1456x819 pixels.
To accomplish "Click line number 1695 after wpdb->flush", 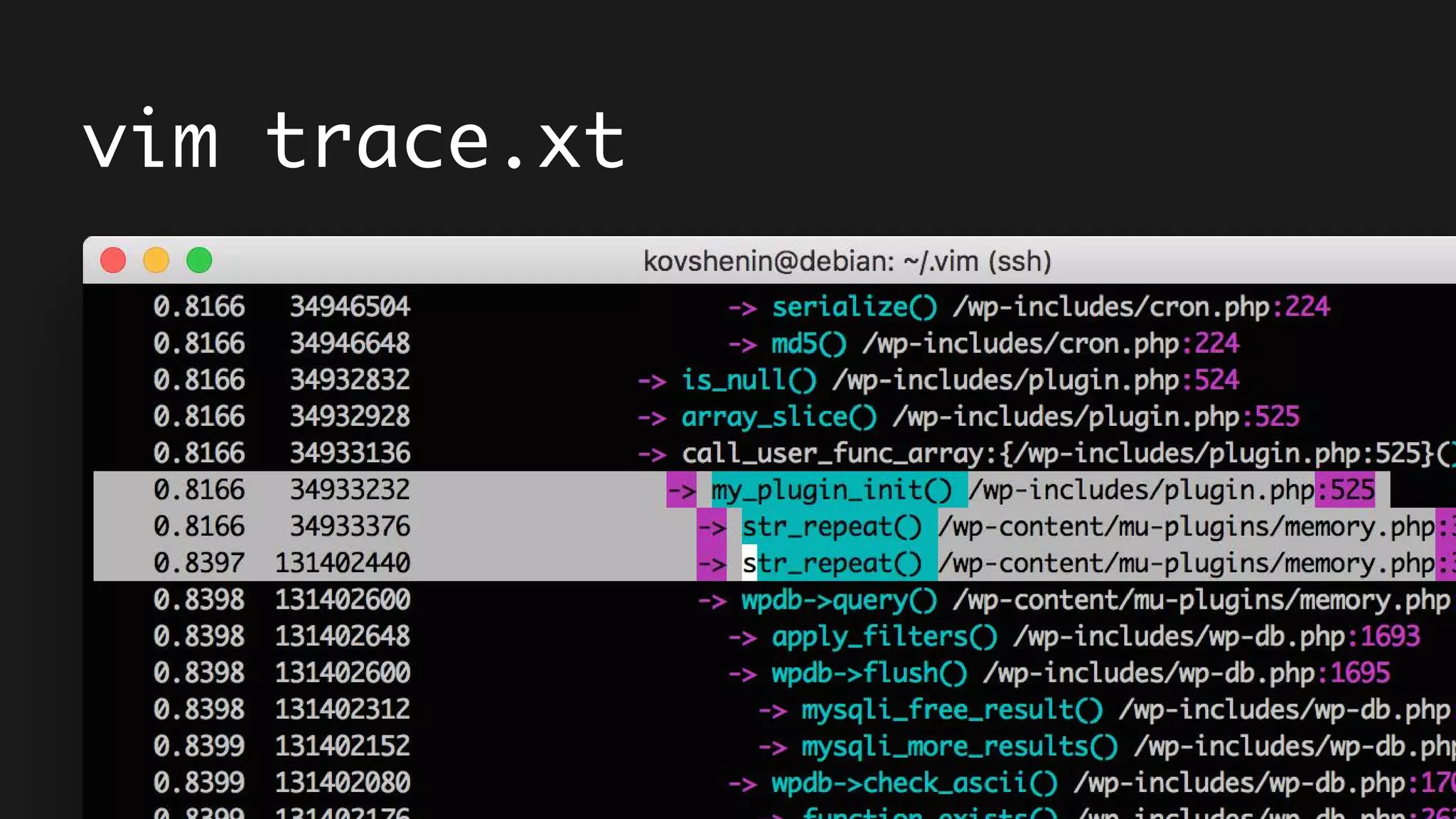I will point(1360,673).
